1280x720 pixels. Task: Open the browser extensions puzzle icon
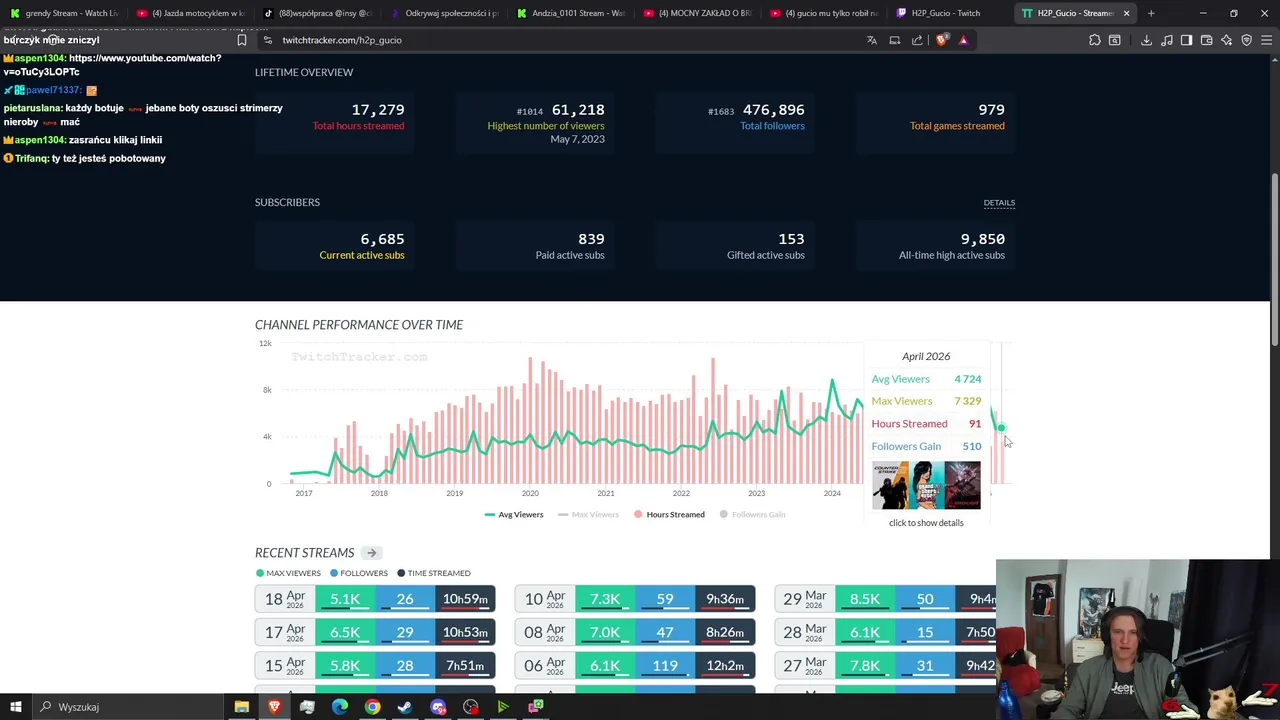1094,40
